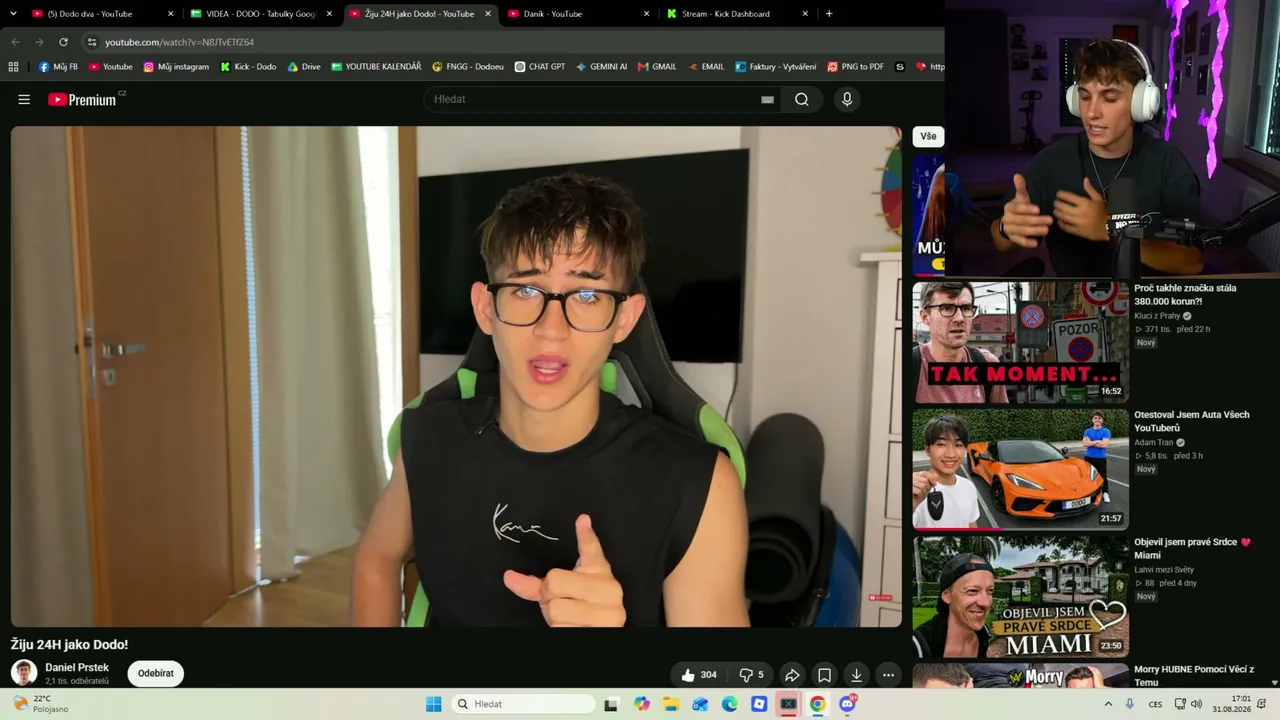Select the Vše filter chip
Viewport: 1280px width, 720px height.
929,136
